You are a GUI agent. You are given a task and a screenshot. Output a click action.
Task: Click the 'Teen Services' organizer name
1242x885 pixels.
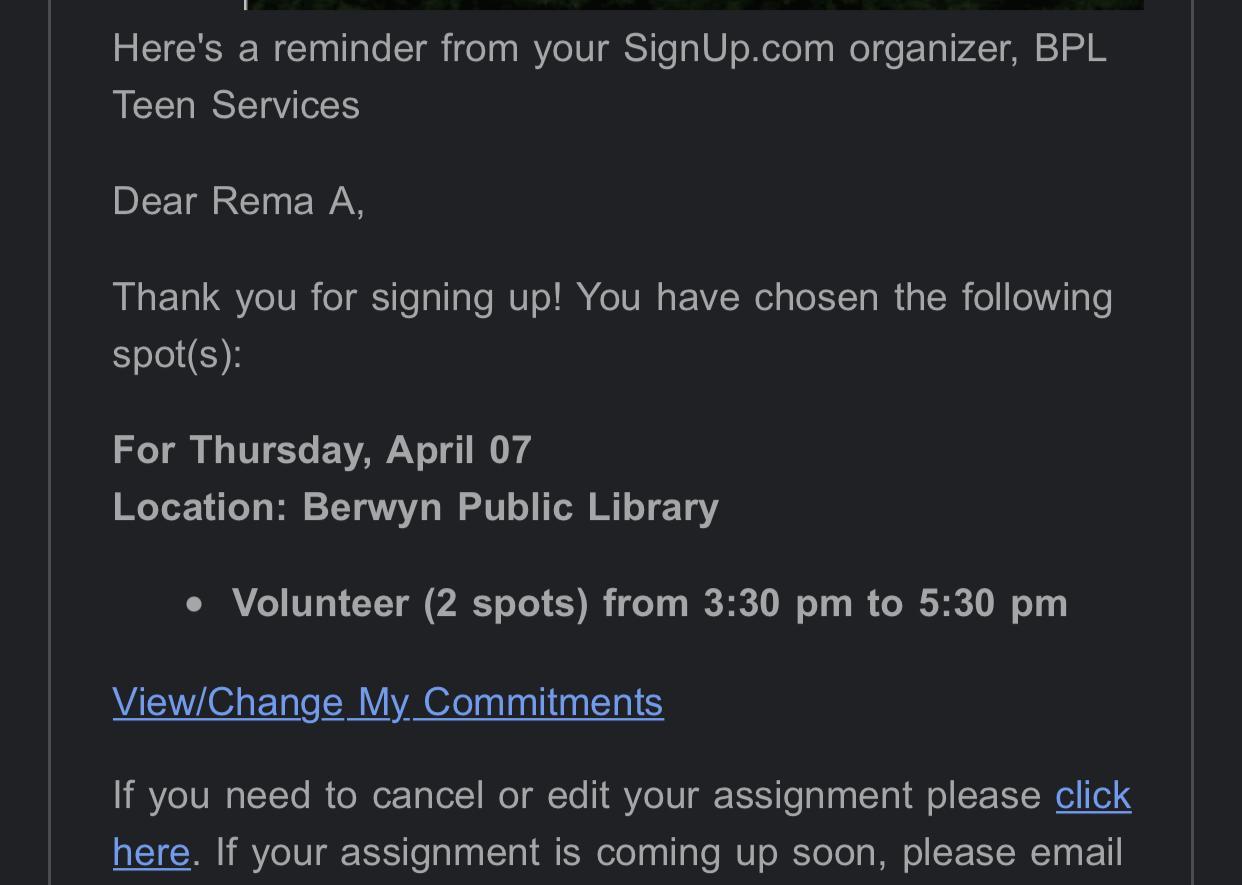pyautogui.click(x=236, y=105)
